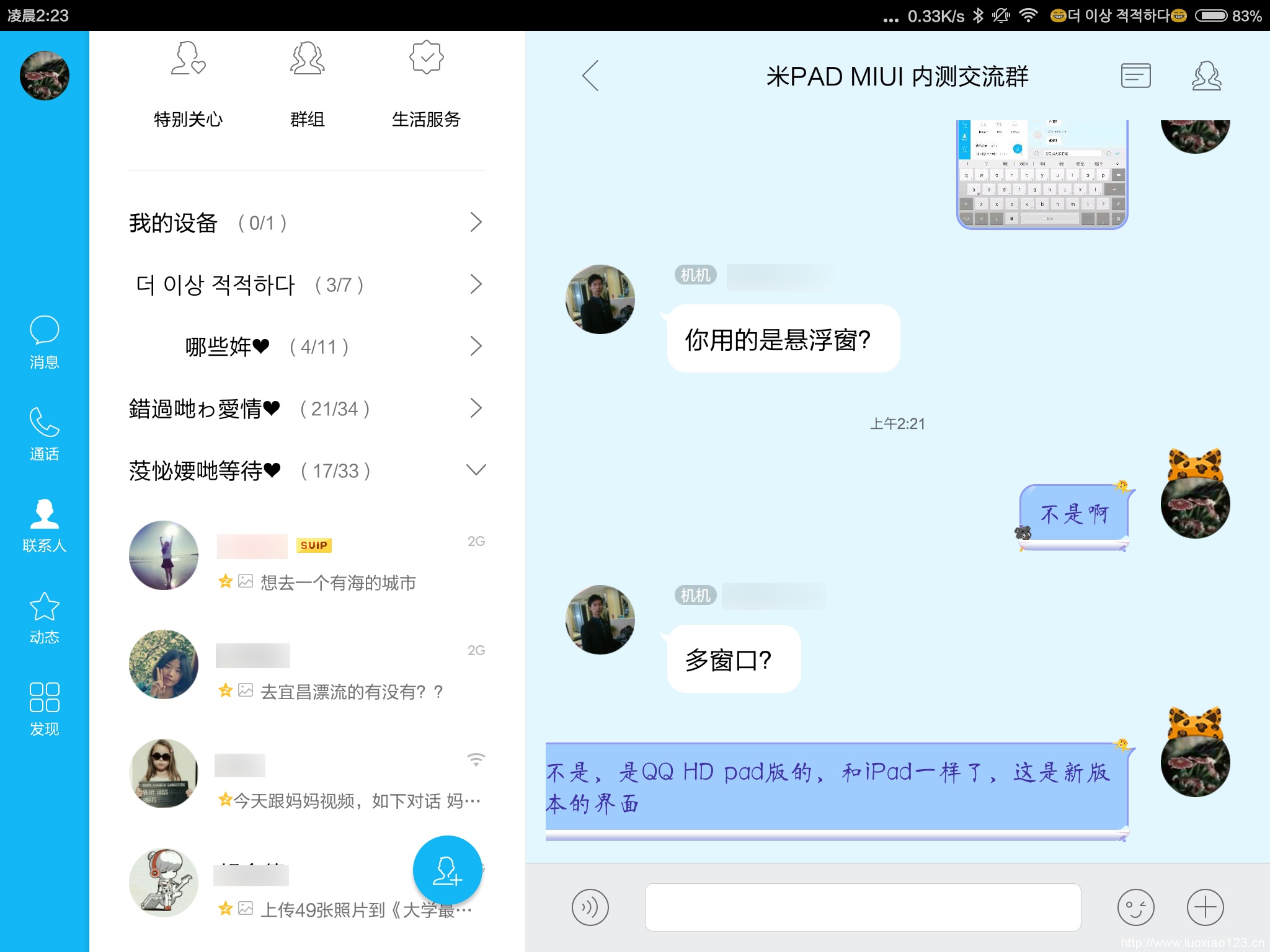Focus the message text input field
The width and height of the screenshot is (1270, 952).
click(863, 907)
